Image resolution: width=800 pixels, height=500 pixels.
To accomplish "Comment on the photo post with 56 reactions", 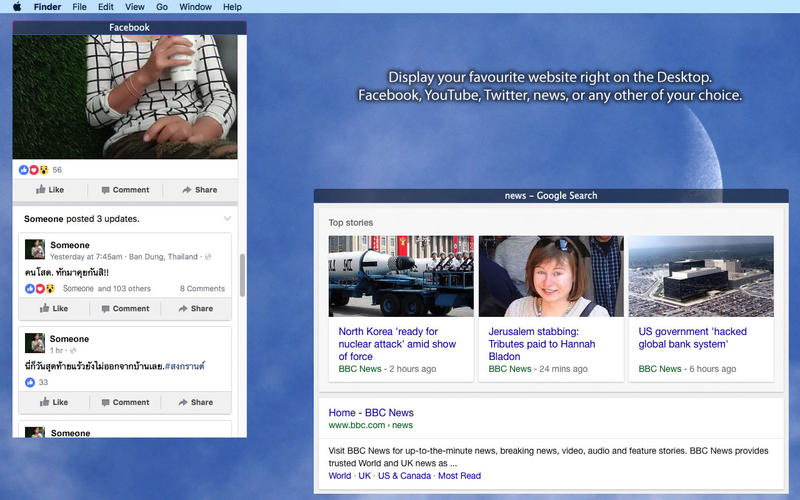I will 125,190.
